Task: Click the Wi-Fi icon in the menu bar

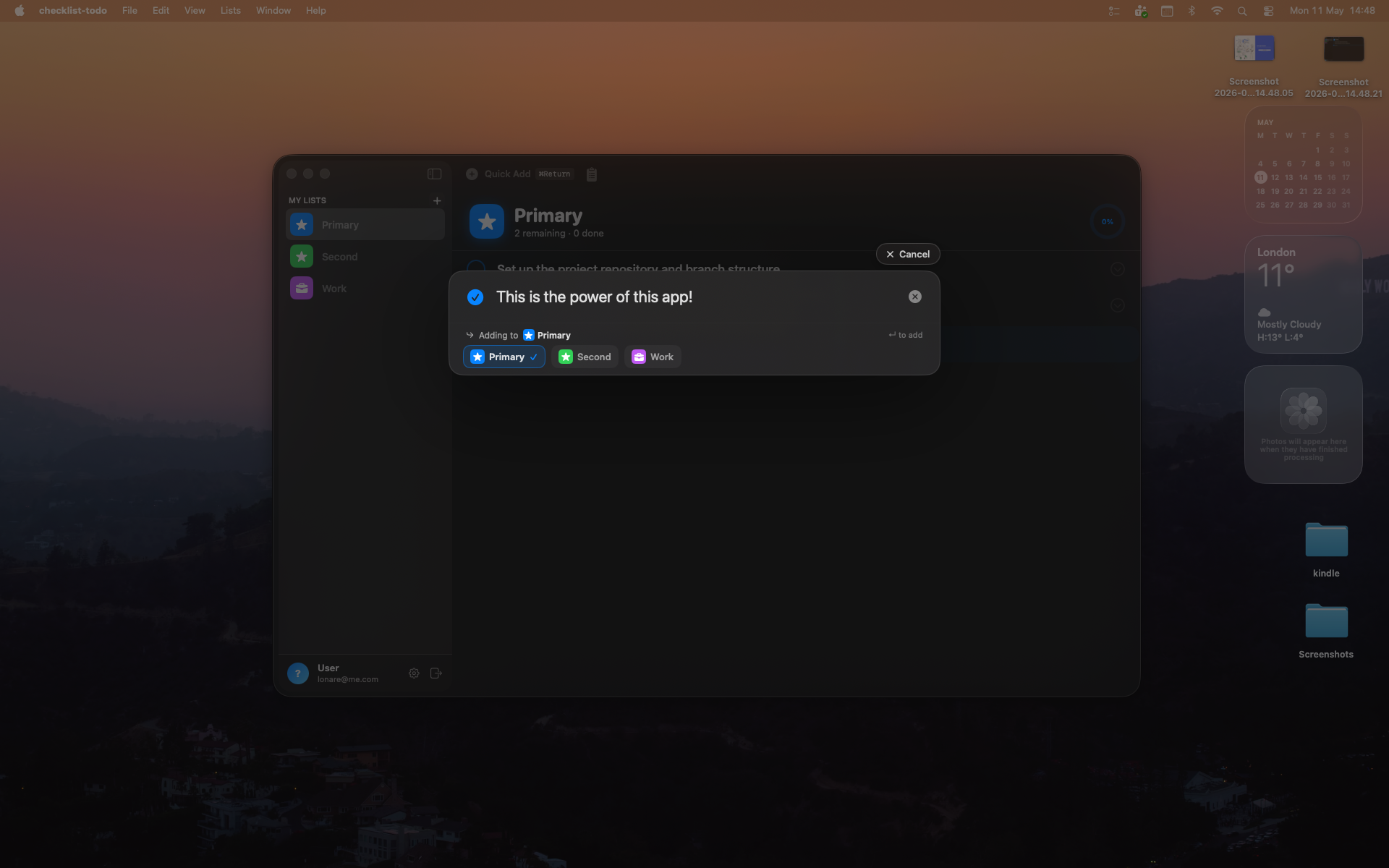Action: point(1217,11)
